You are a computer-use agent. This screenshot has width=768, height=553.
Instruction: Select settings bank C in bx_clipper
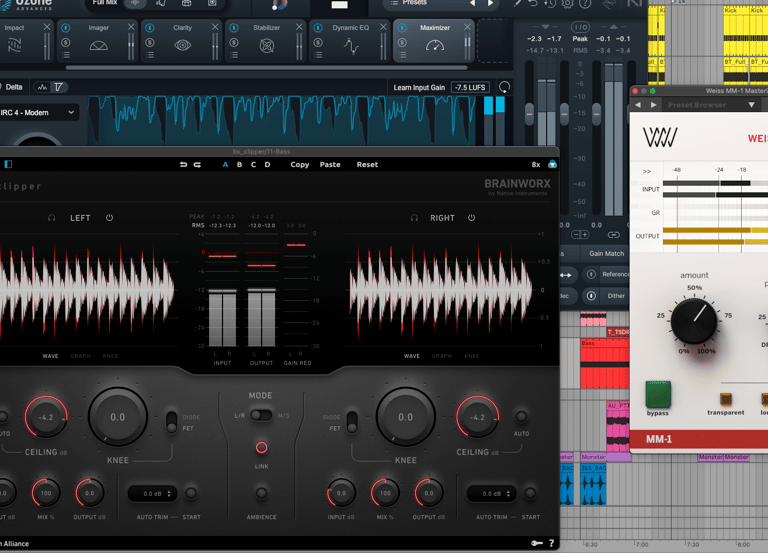click(x=254, y=165)
